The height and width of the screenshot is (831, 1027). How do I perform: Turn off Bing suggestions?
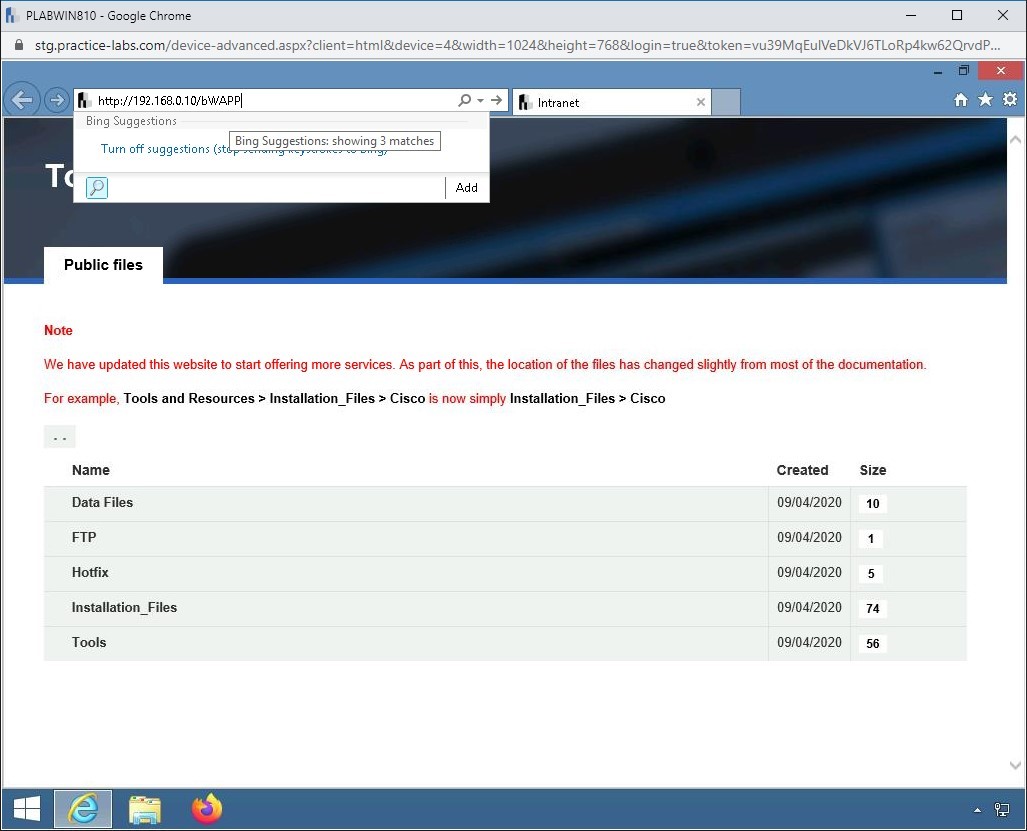click(x=153, y=148)
